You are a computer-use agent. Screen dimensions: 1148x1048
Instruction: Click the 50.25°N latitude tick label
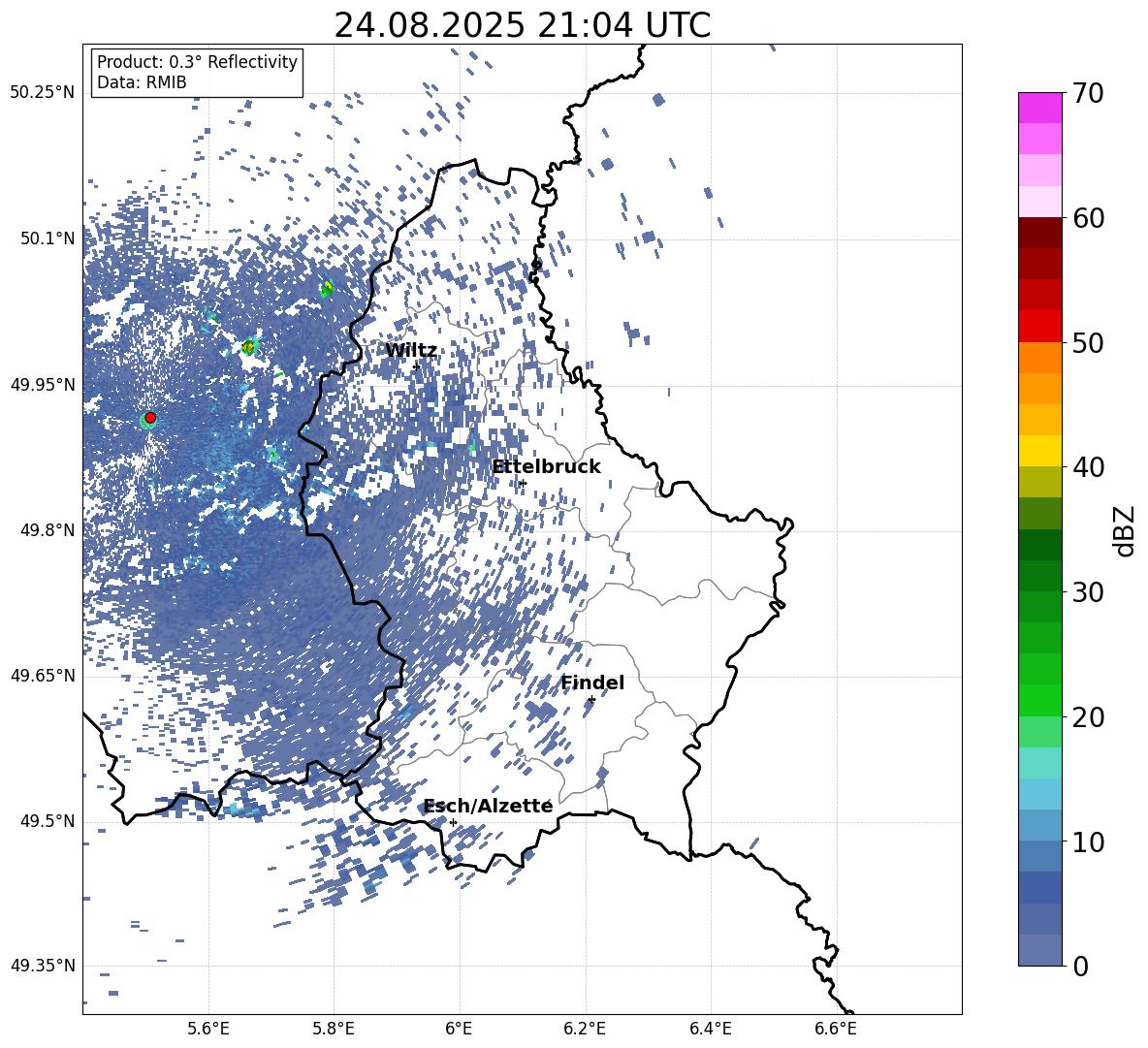click(43, 93)
